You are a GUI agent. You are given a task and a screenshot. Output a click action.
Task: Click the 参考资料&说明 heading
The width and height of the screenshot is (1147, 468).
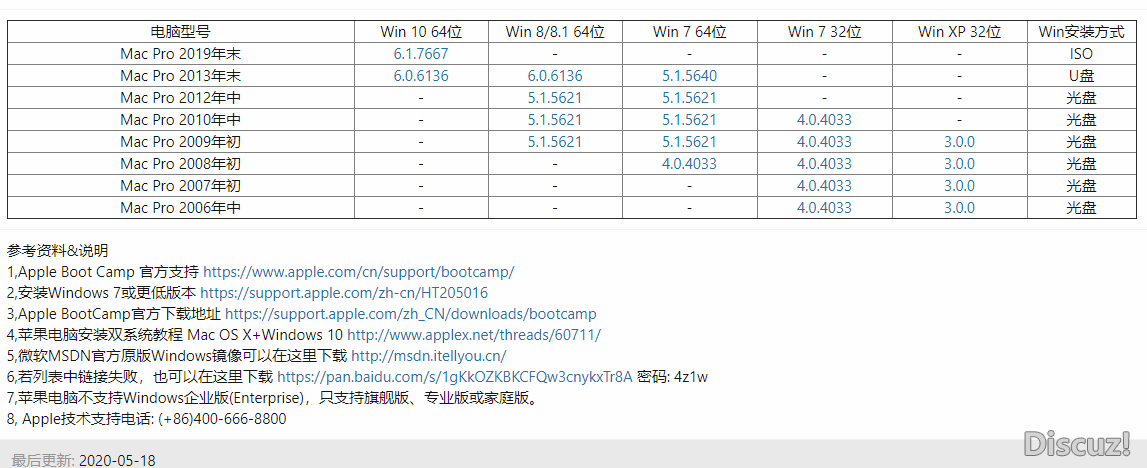tap(58, 251)
